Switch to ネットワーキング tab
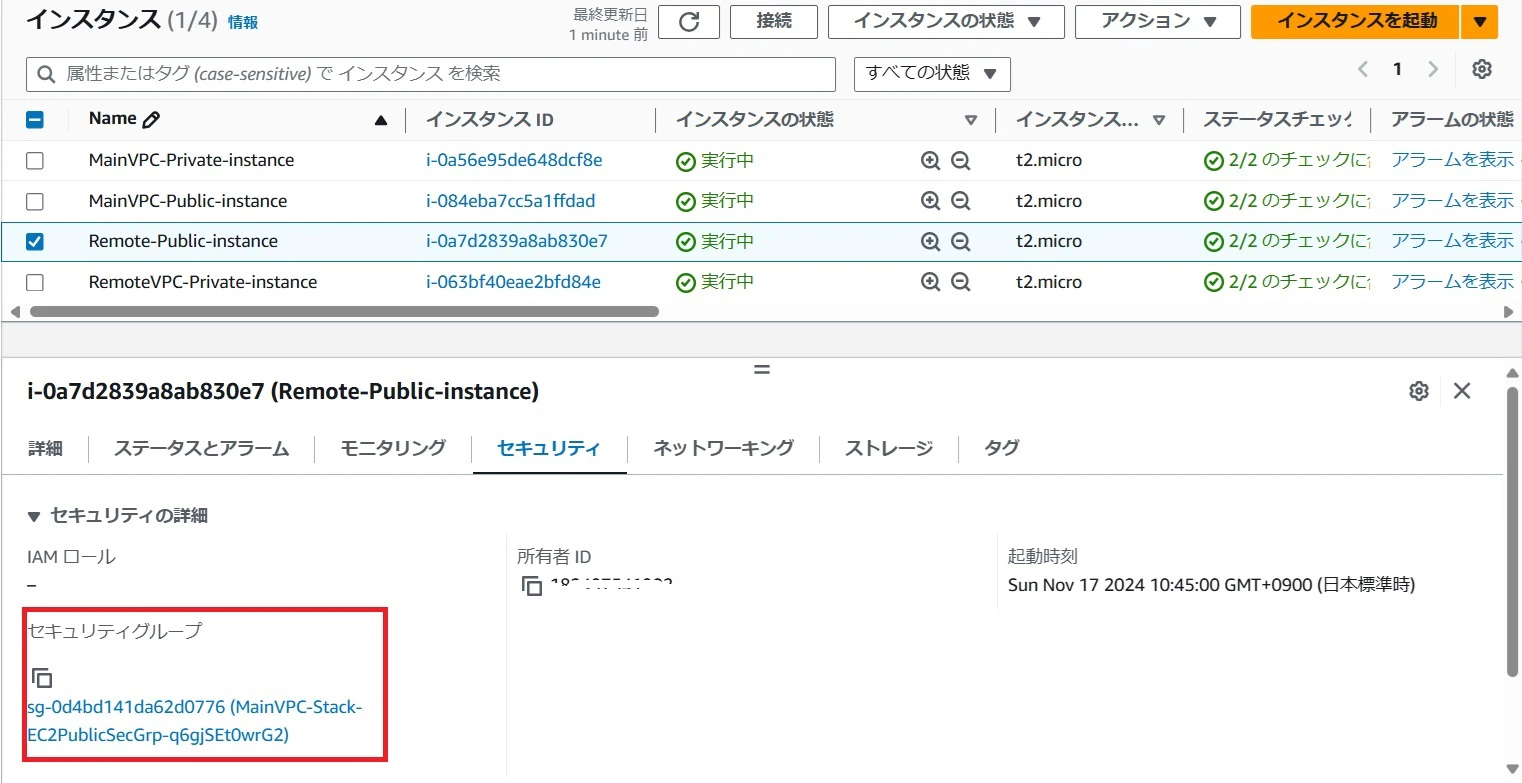This screenshot has height=783, width=1522. [723, 448]
